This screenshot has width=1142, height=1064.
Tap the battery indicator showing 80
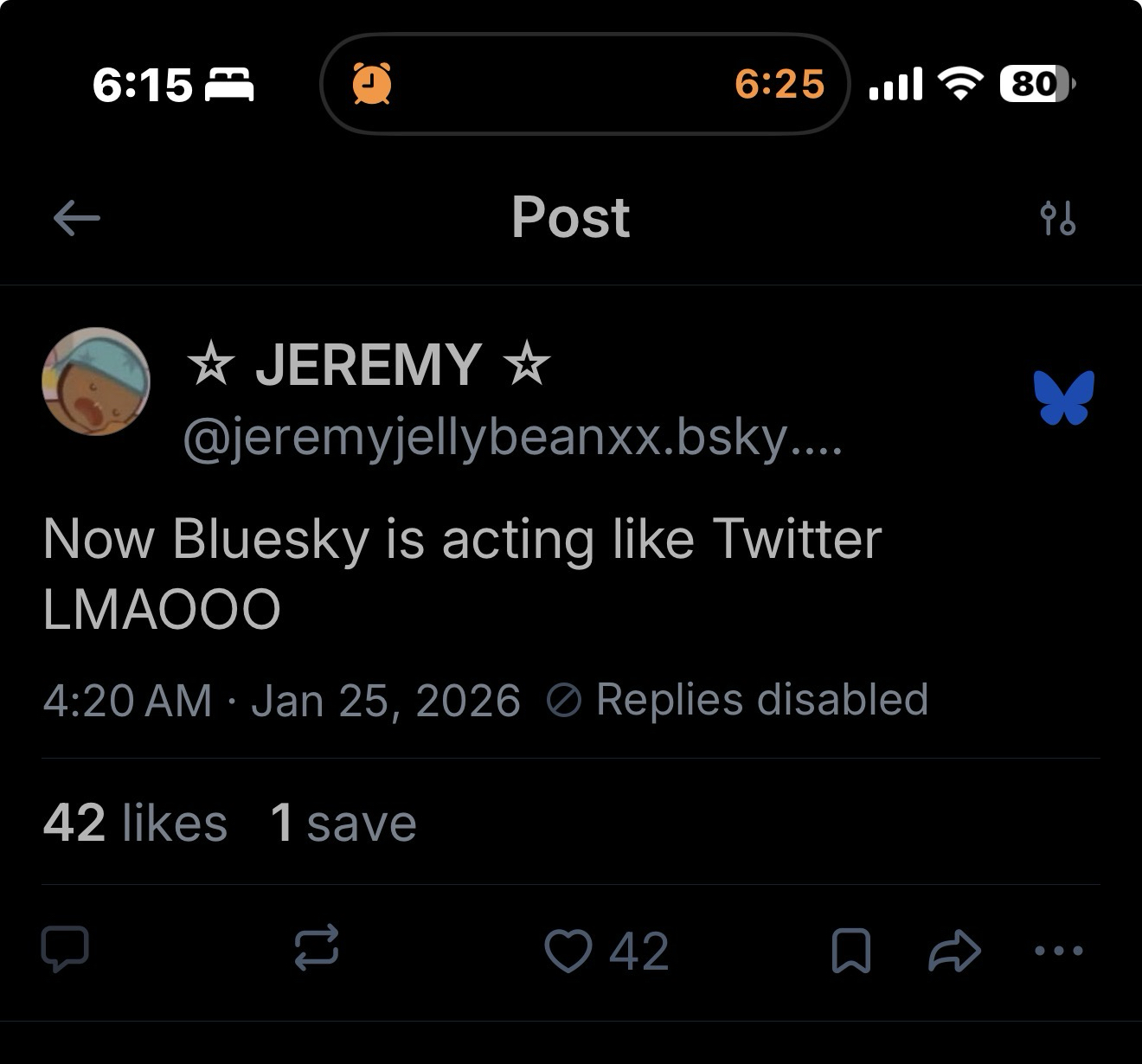pos(1036,84)
